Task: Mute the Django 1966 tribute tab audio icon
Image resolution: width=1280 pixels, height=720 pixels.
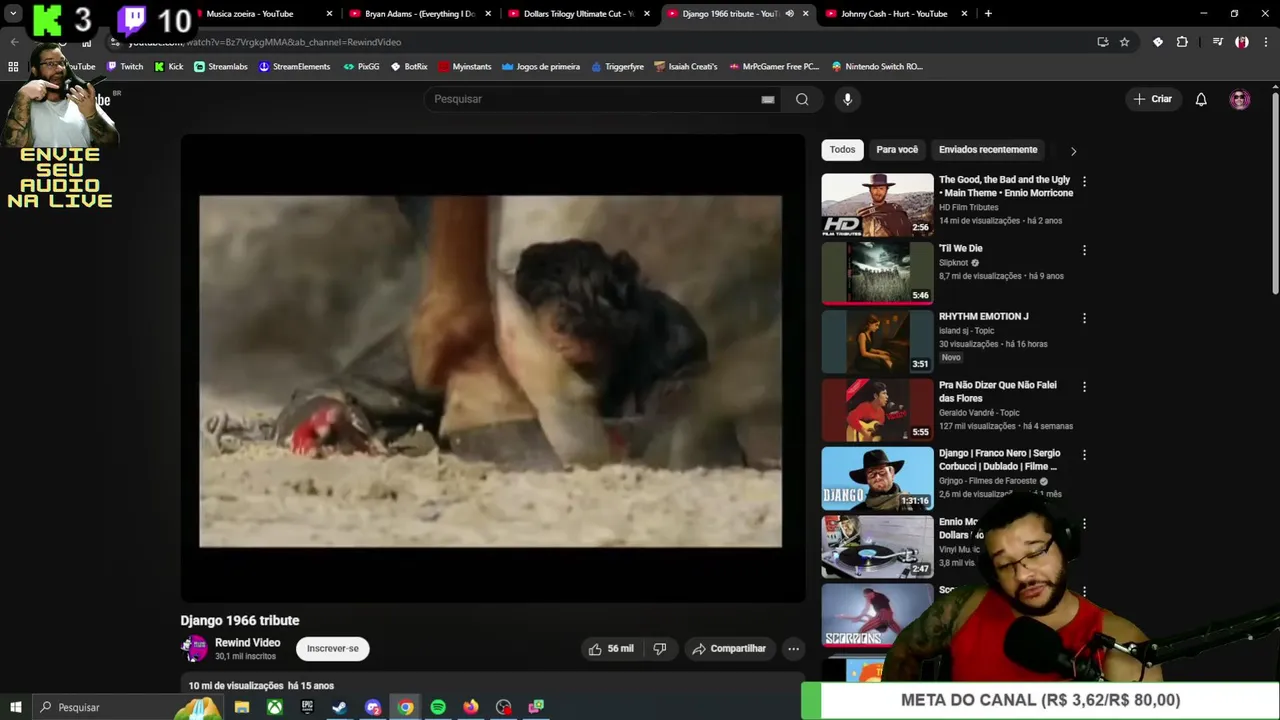Action: point(789,14)
